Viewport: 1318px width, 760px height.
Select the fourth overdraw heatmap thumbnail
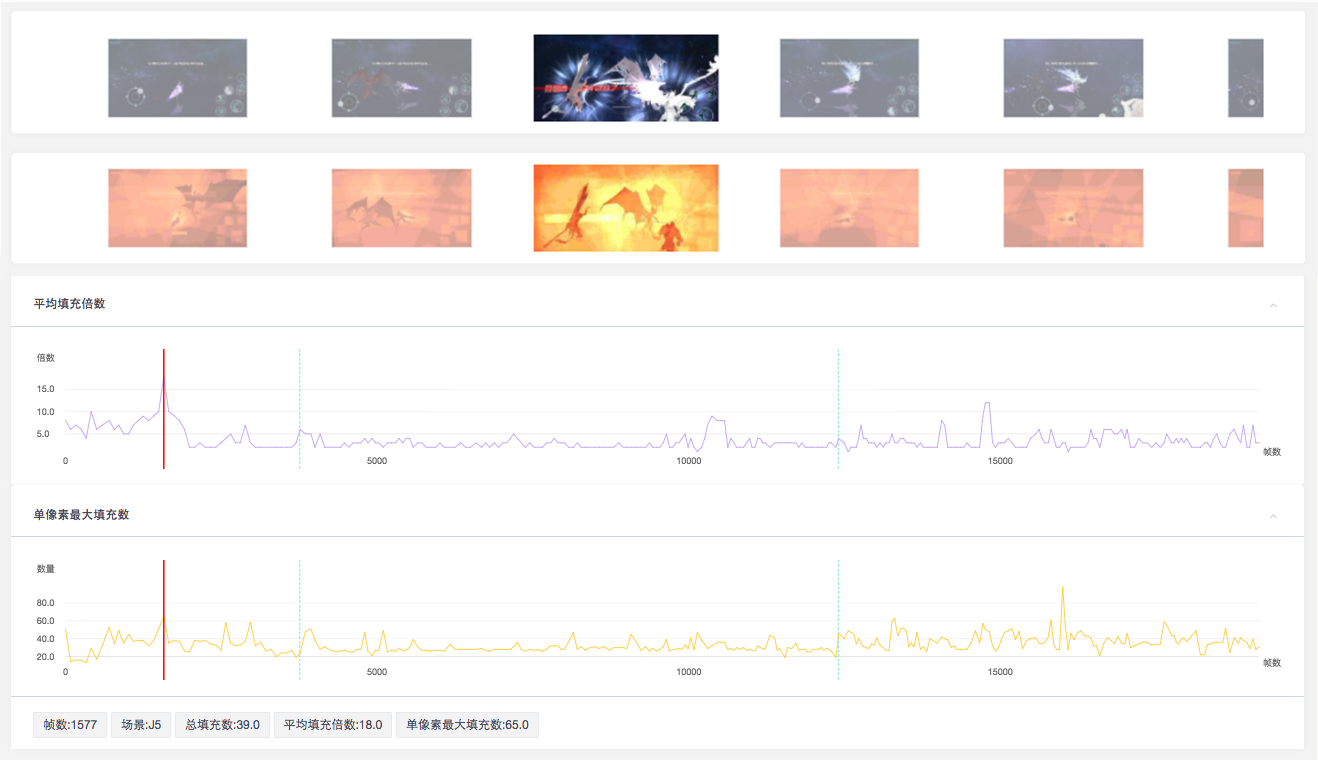849,208
